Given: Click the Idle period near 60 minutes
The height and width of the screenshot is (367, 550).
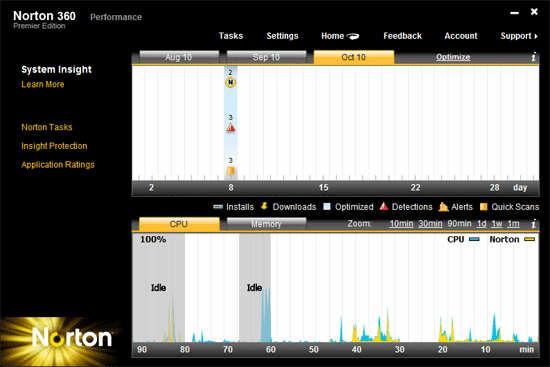Looking at the screenshot, I should click(255, 288).
